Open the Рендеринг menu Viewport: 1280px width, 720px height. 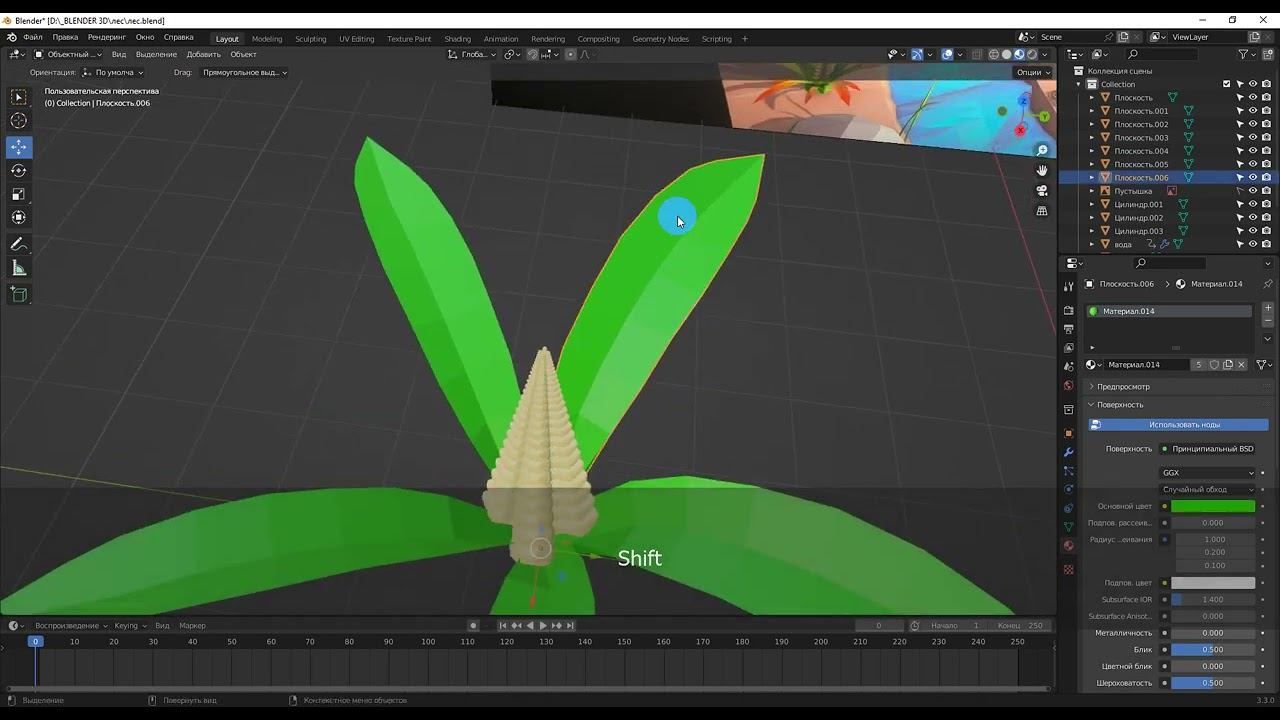click(x=107, y=37)
